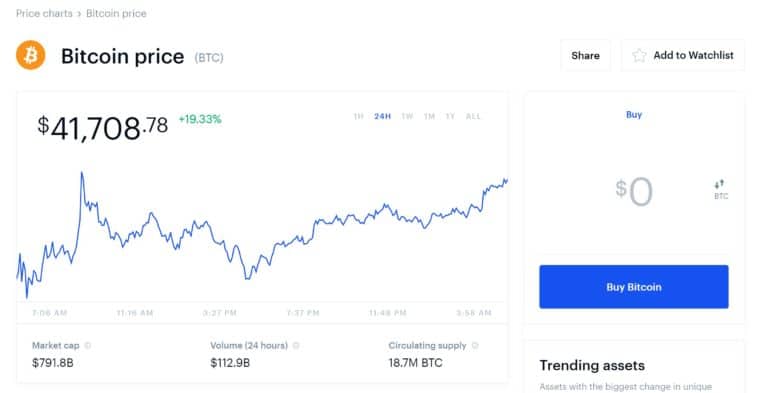Click the $0 amount input field
This screenshot has width=768, height=393.
[x=634, y=192]
